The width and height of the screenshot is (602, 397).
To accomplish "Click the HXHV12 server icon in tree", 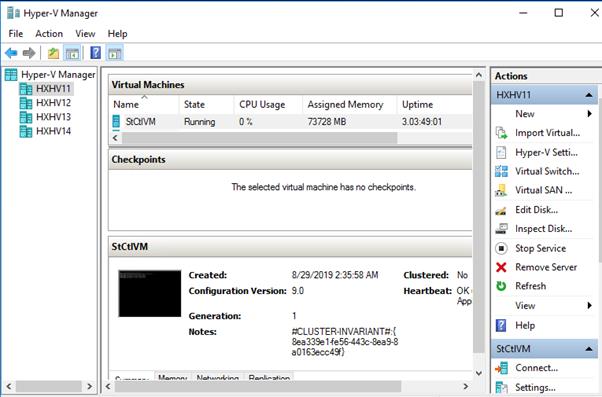I will [x=26, y=103].
